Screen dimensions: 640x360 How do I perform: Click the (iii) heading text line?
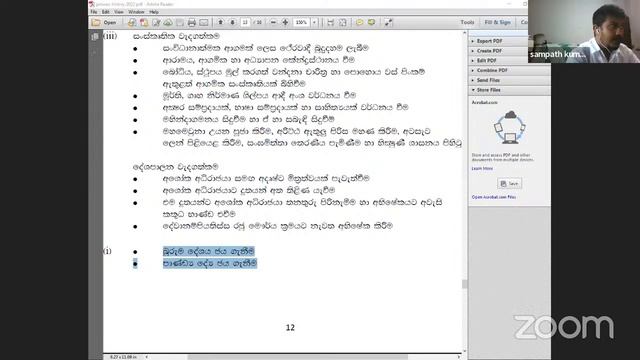click(x=176, y=36)
